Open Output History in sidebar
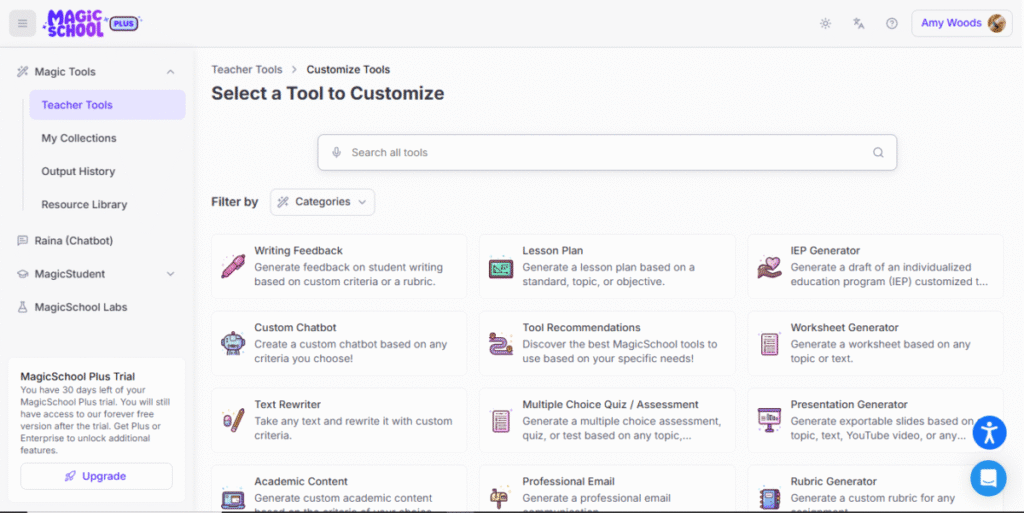1024x513 pixels. click(x=78, y=171)
